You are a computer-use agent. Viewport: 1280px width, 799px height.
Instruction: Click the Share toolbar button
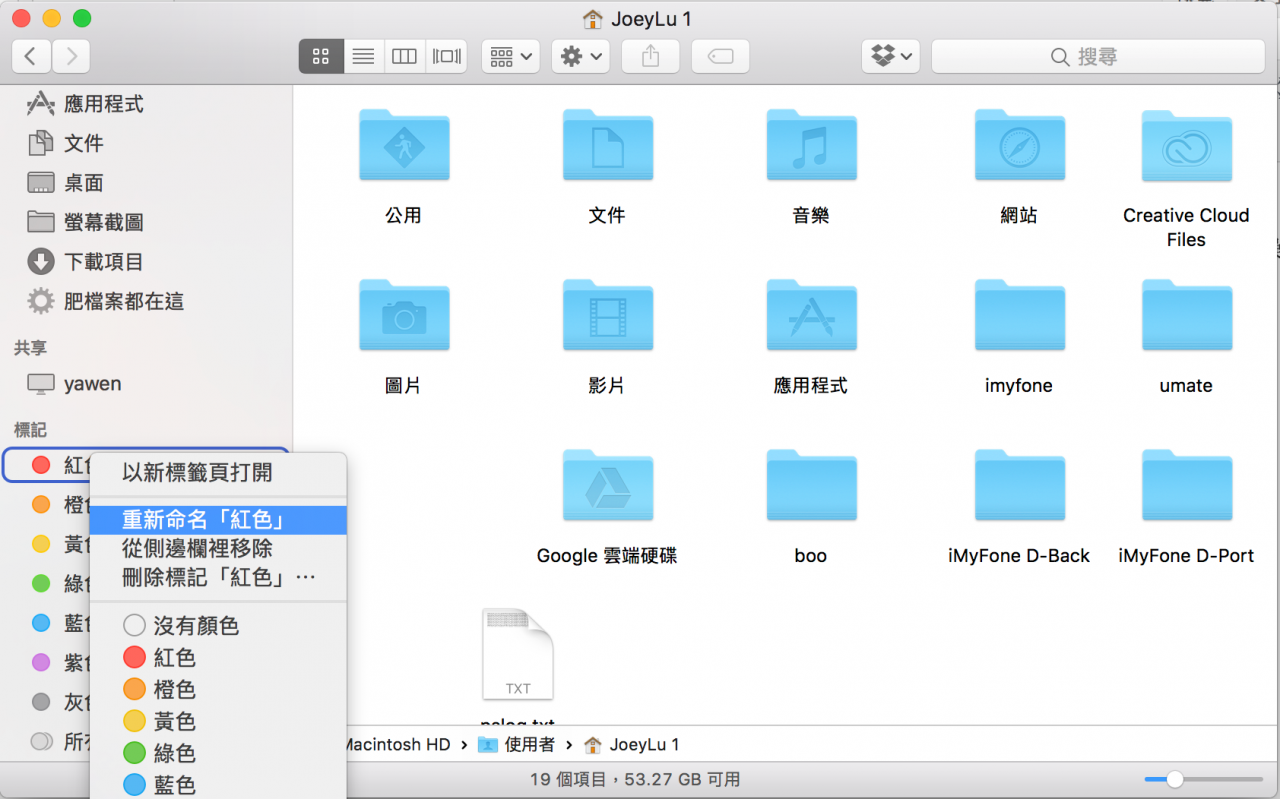[x=651, y=57]
